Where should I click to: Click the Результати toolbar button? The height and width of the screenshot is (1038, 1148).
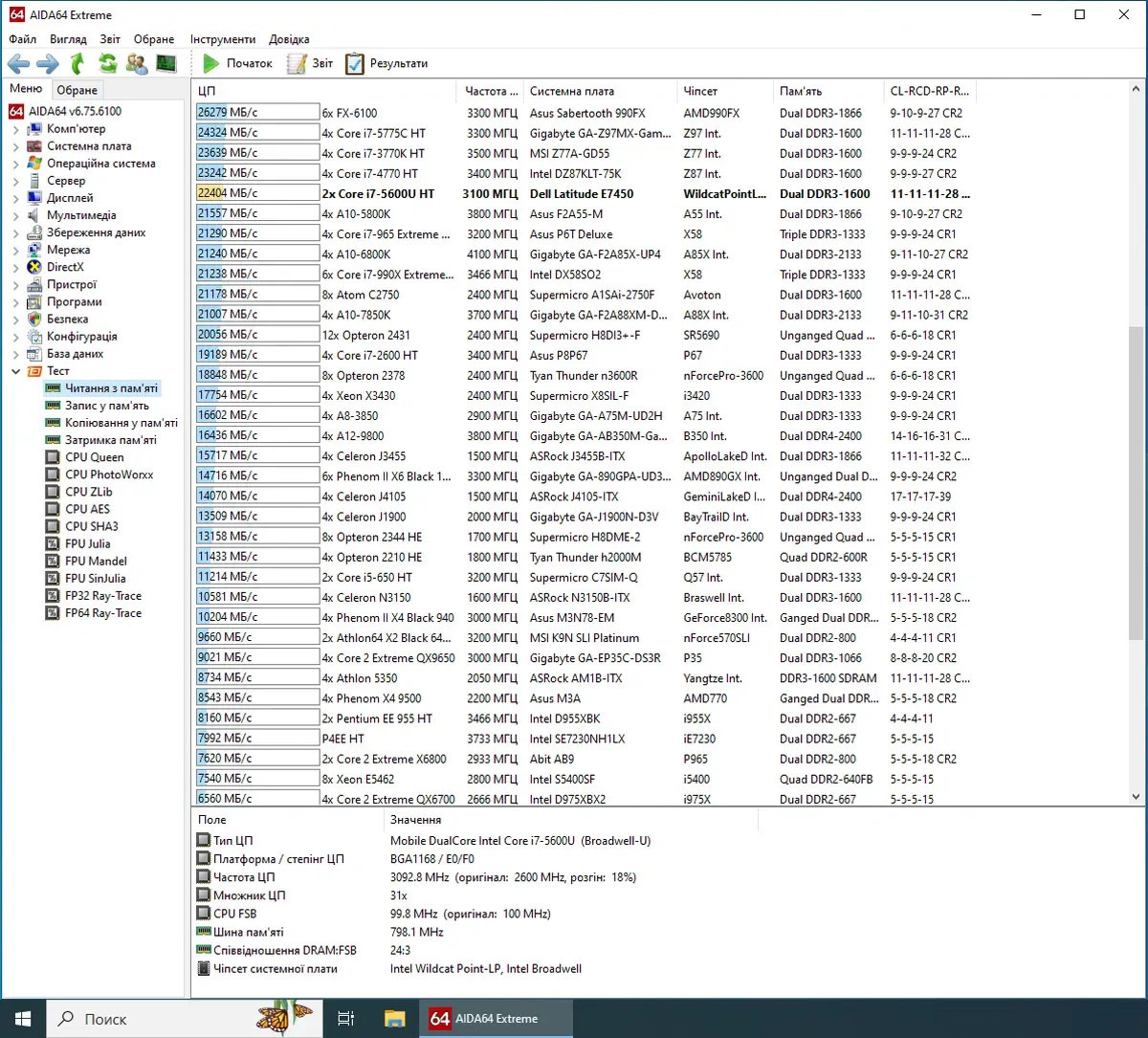387,64
